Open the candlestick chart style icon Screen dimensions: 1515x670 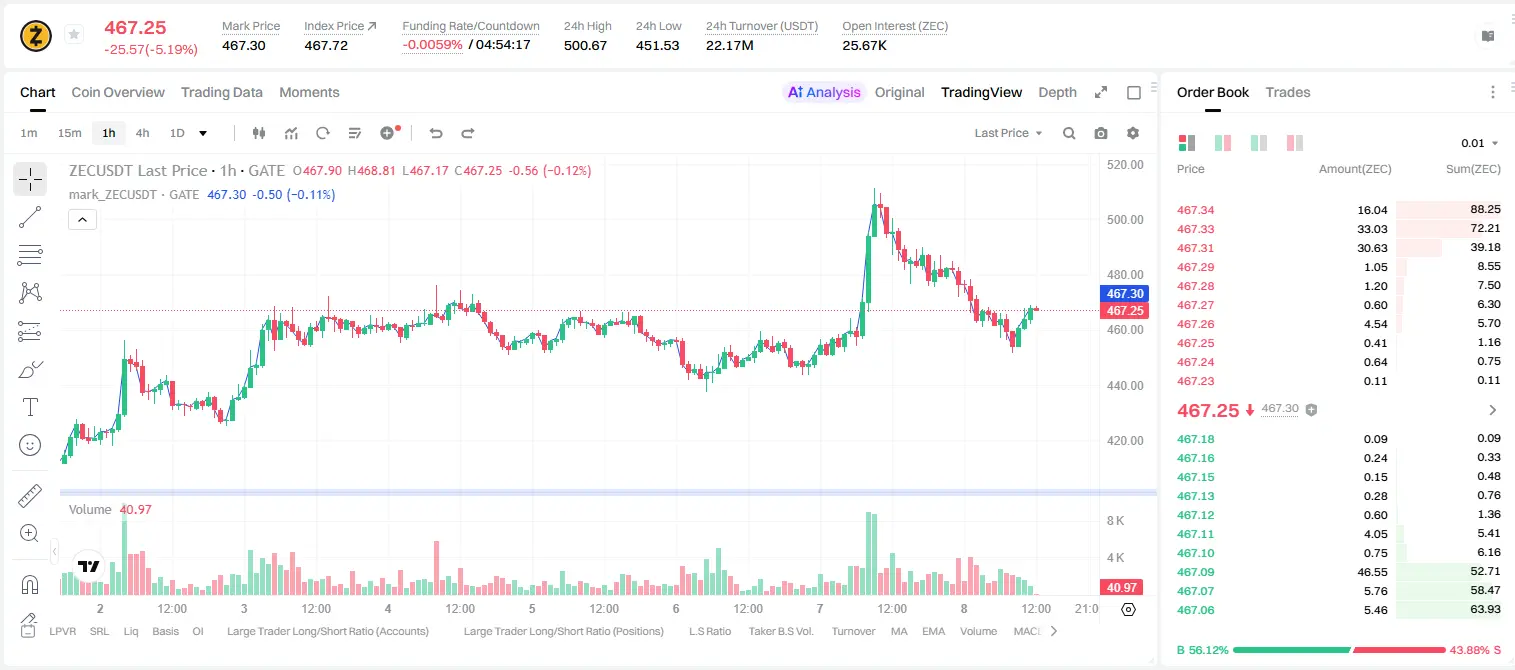coord(259,133)
